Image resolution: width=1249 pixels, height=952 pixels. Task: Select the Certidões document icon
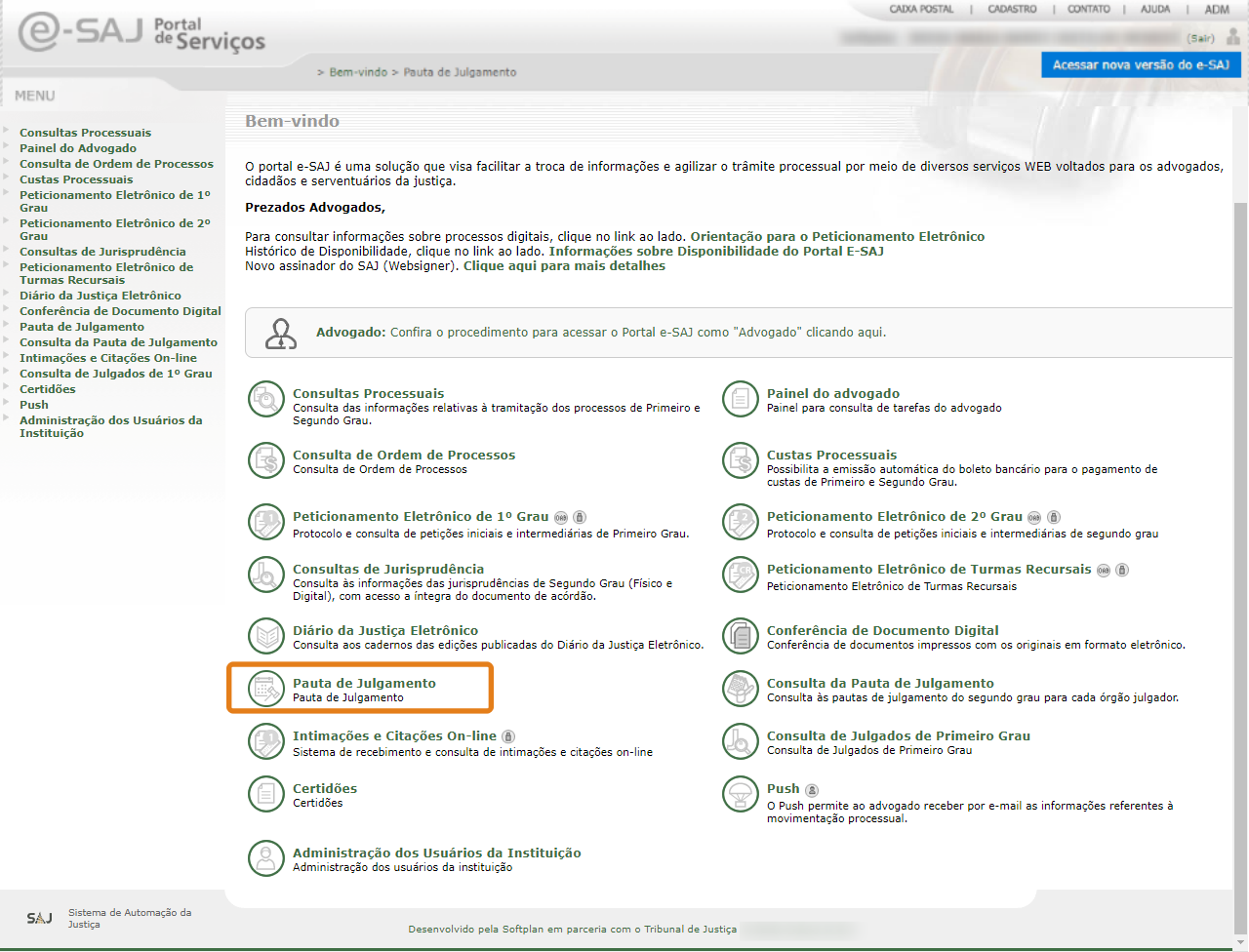[265, 794]
